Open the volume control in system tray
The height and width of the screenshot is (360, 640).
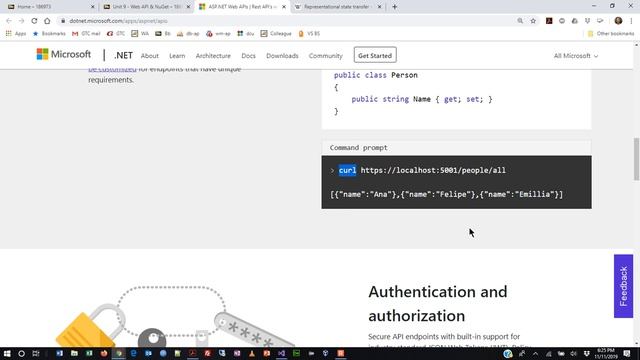click(573, 353)
